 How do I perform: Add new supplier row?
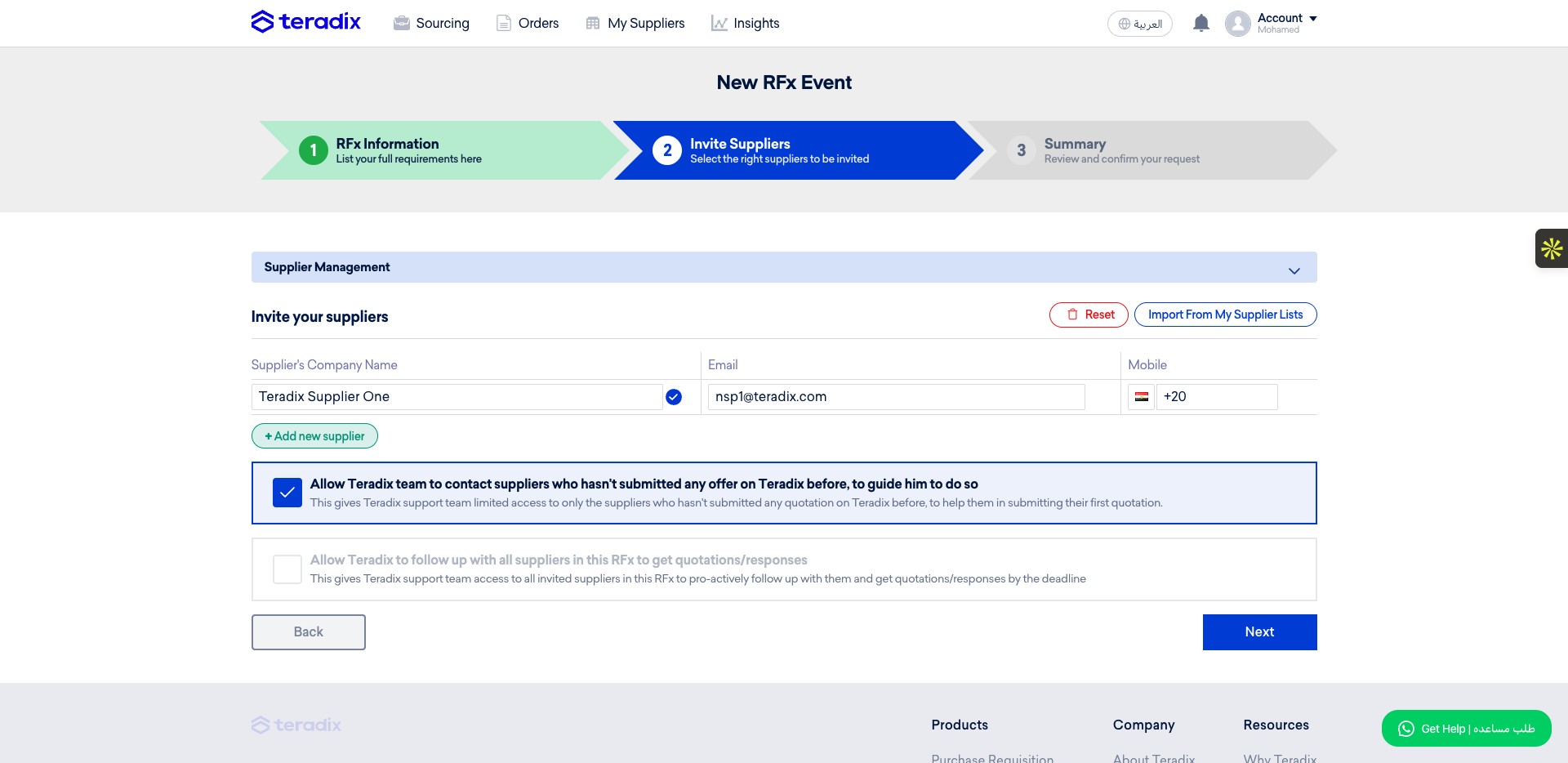314,436
